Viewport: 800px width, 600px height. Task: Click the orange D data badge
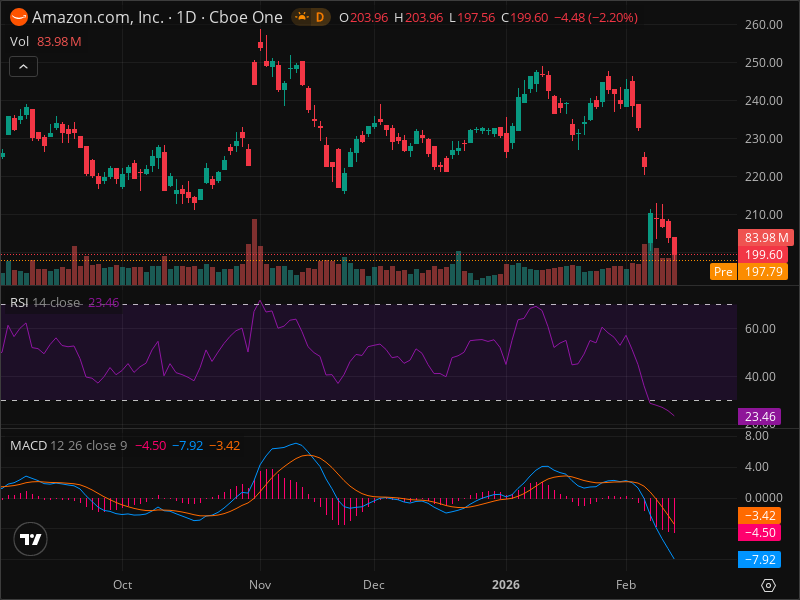[320, 17]
